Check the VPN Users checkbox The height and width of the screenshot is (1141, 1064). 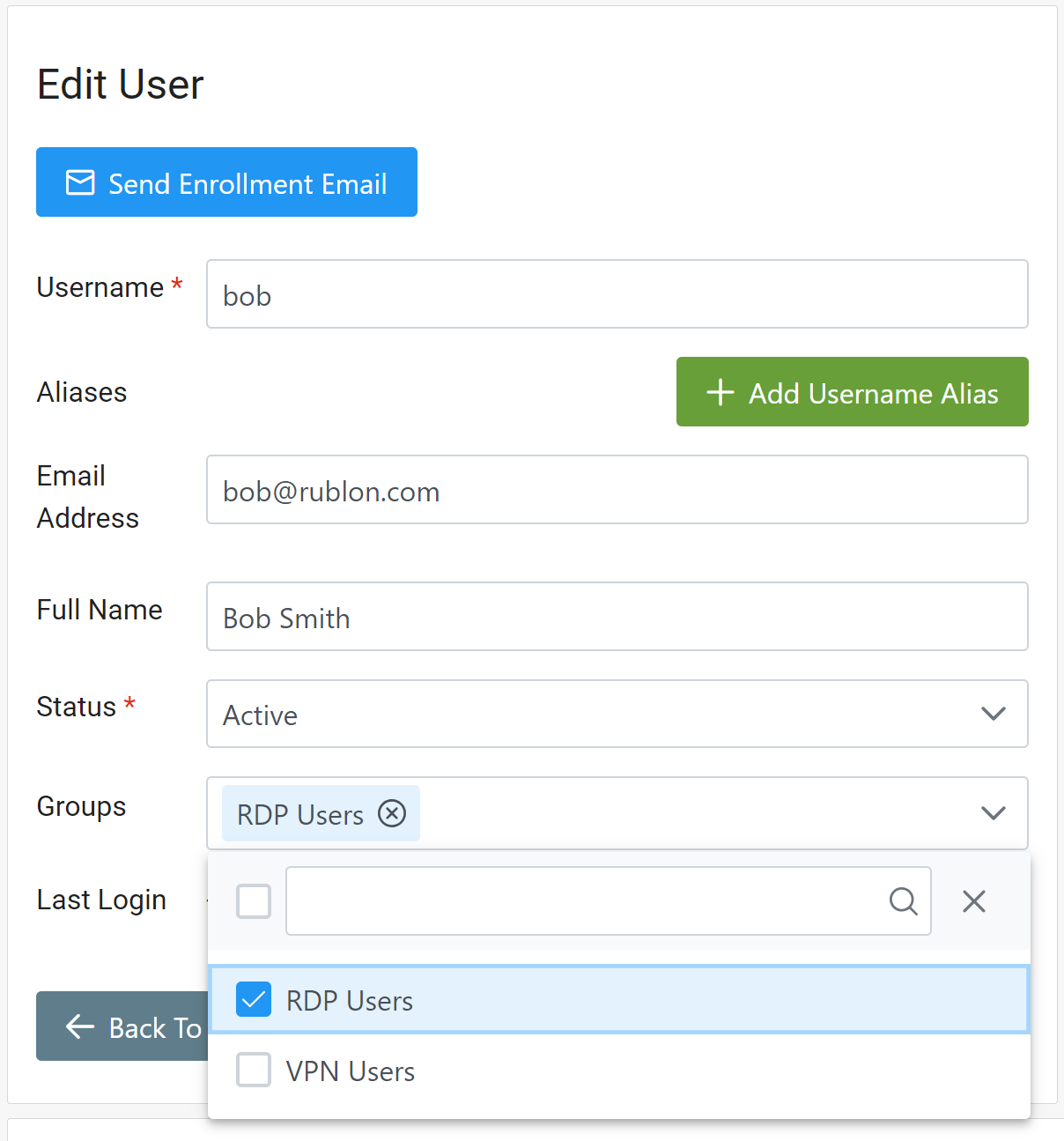point(254,1070)
